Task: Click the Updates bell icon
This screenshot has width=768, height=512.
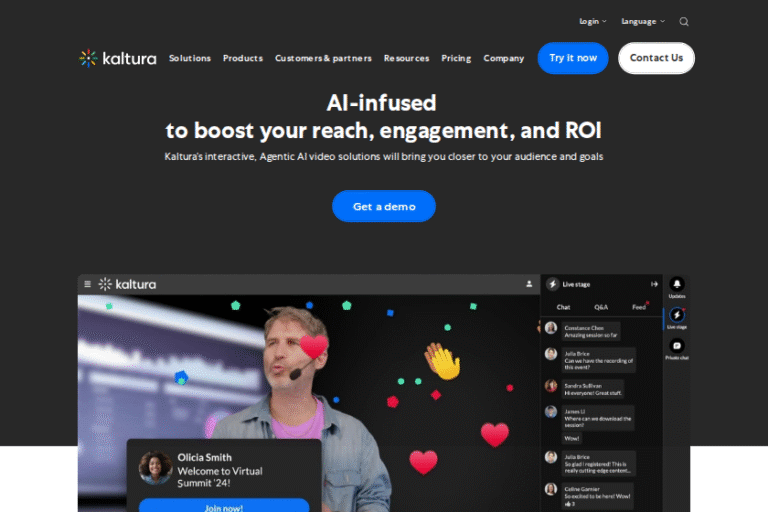Action: coord(677,285)
